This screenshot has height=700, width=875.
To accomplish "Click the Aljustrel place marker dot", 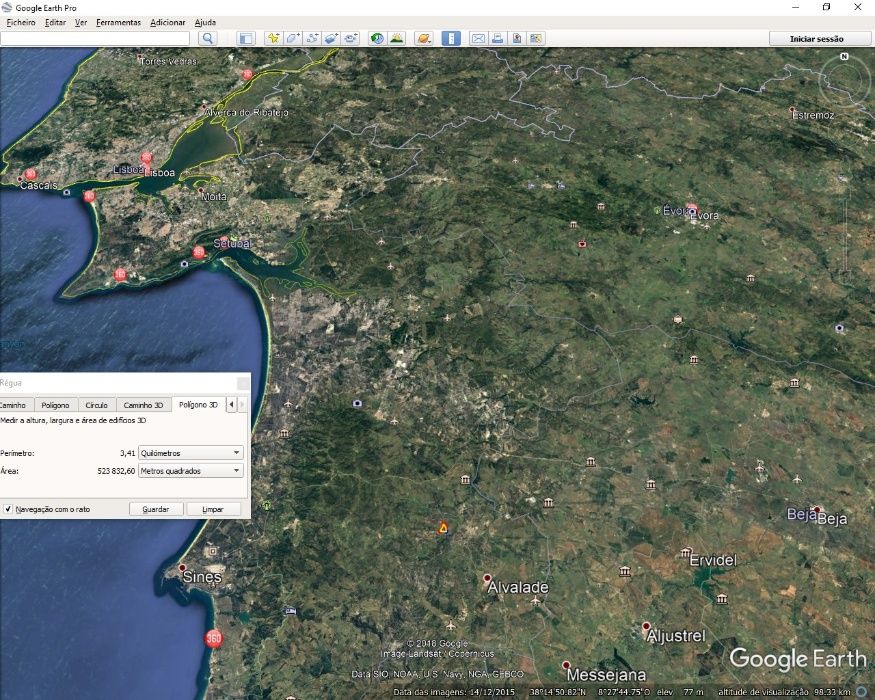I will (646, 626).
